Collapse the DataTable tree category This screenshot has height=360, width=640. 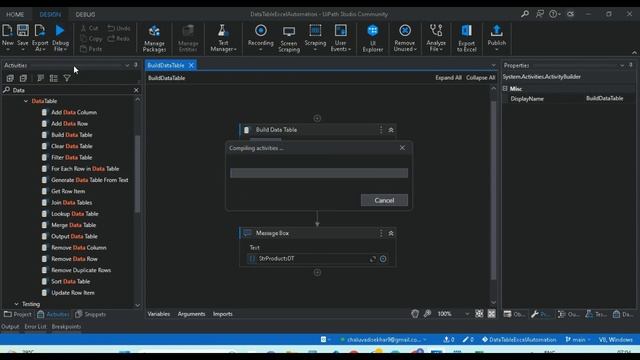pyautogui.click(x=26, y=101)
